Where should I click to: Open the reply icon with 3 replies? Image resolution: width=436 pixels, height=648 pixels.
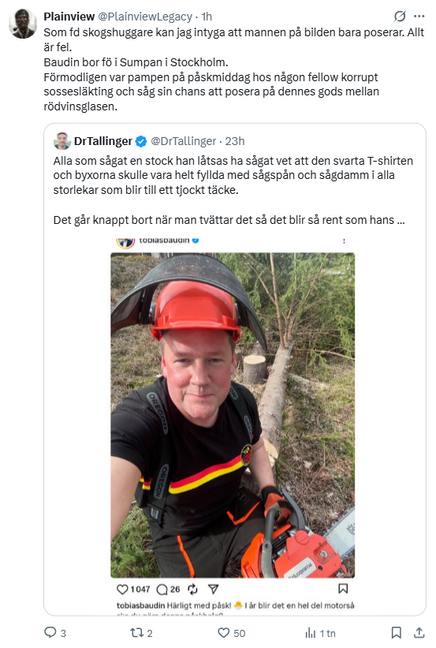click(x=50, y=632)
